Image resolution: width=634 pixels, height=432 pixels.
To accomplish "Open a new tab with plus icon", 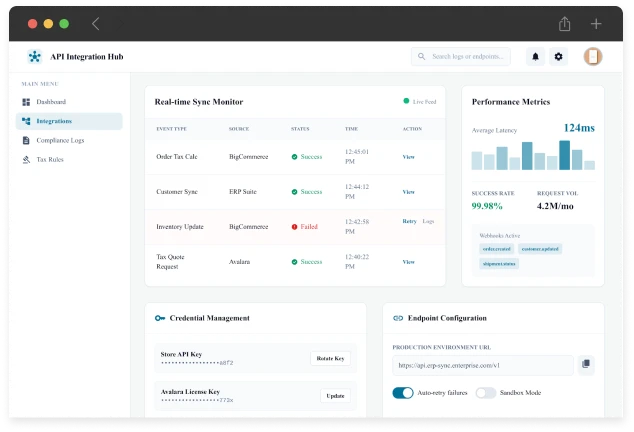I will point(596,24).
